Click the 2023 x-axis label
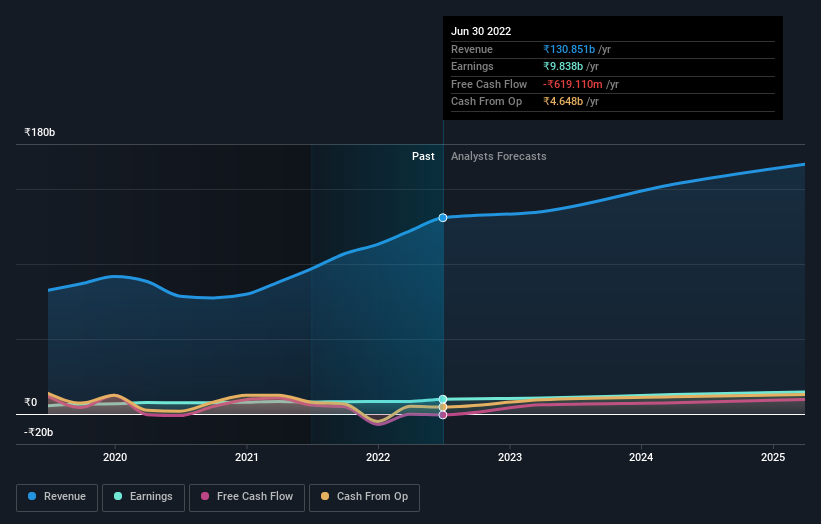Screen dimensions: 821x524 coord(510,458)
